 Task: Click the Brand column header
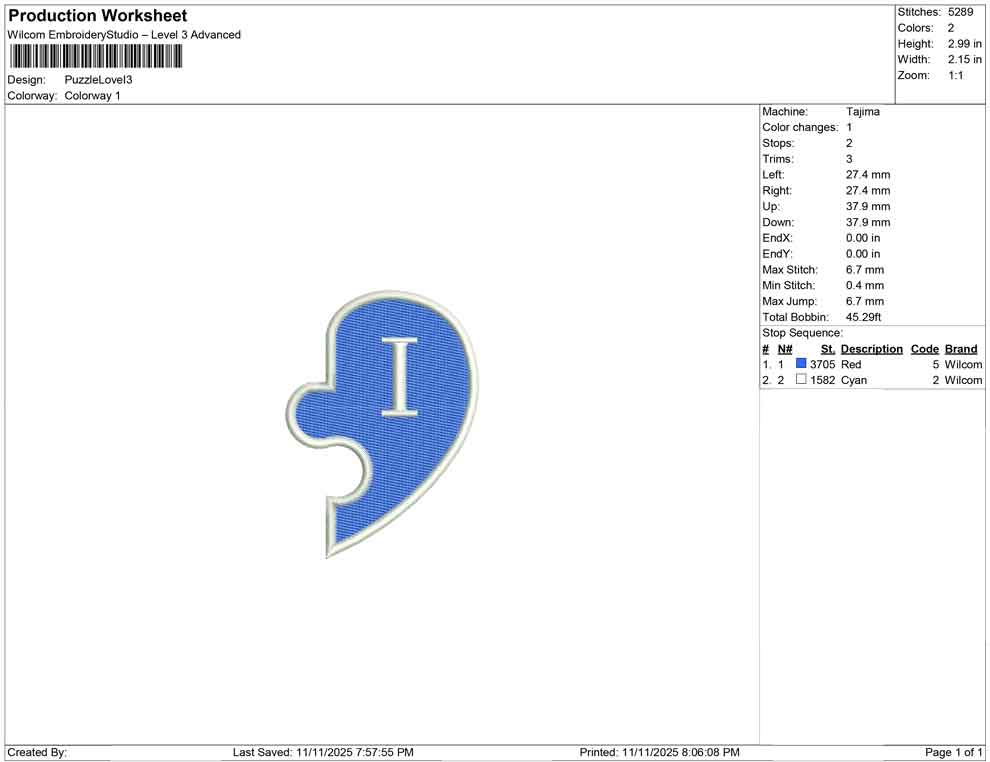click(961, 349)
